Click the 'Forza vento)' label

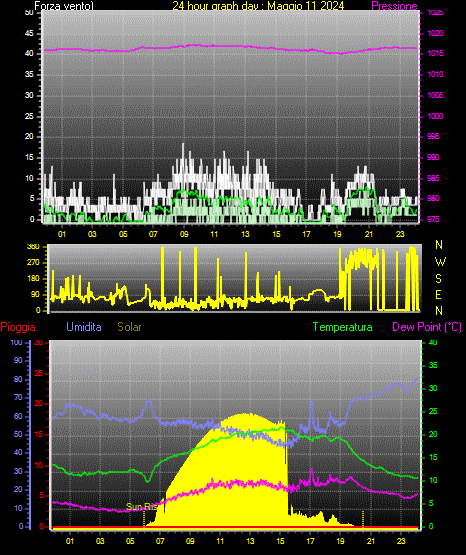point(64,6)
